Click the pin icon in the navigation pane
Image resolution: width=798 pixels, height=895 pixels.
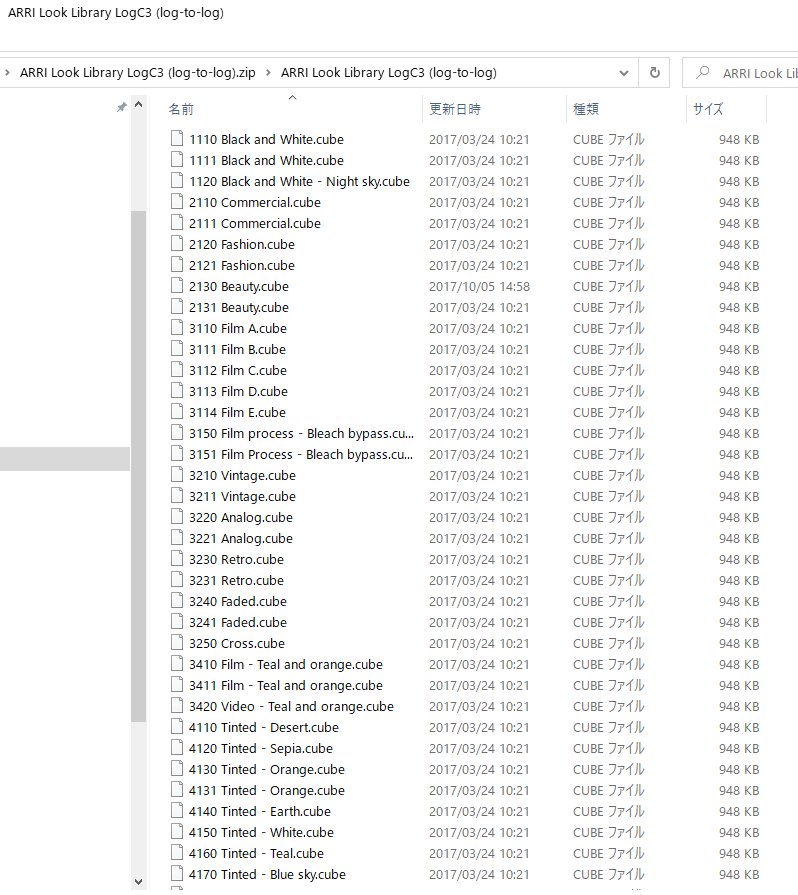pyautogui.click(x=122, y=107)
